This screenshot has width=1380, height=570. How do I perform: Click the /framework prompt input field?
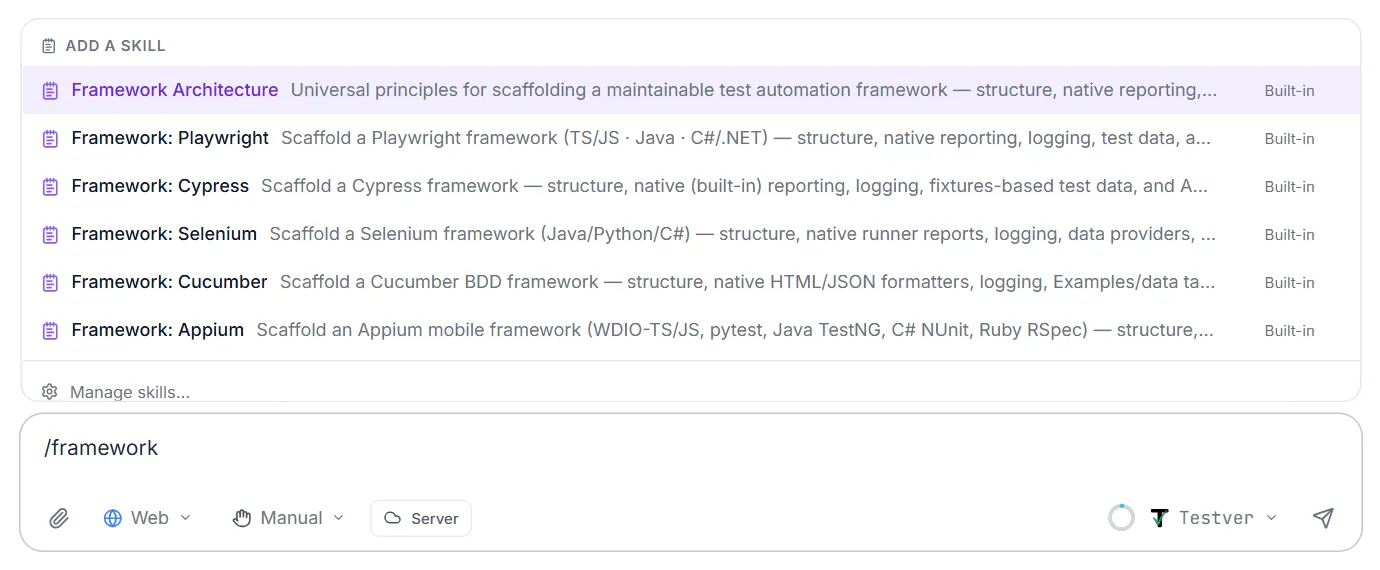pos(691,449)
